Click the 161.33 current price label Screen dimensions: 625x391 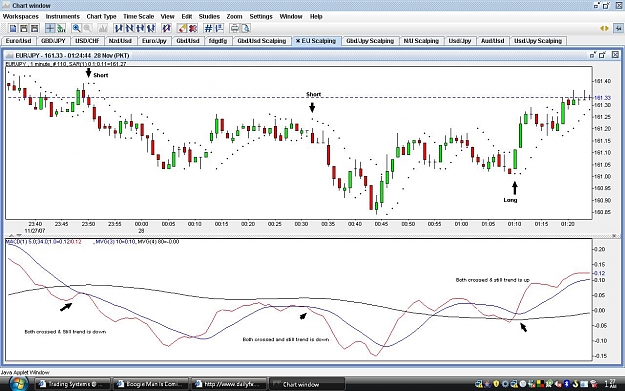[602, 98]
